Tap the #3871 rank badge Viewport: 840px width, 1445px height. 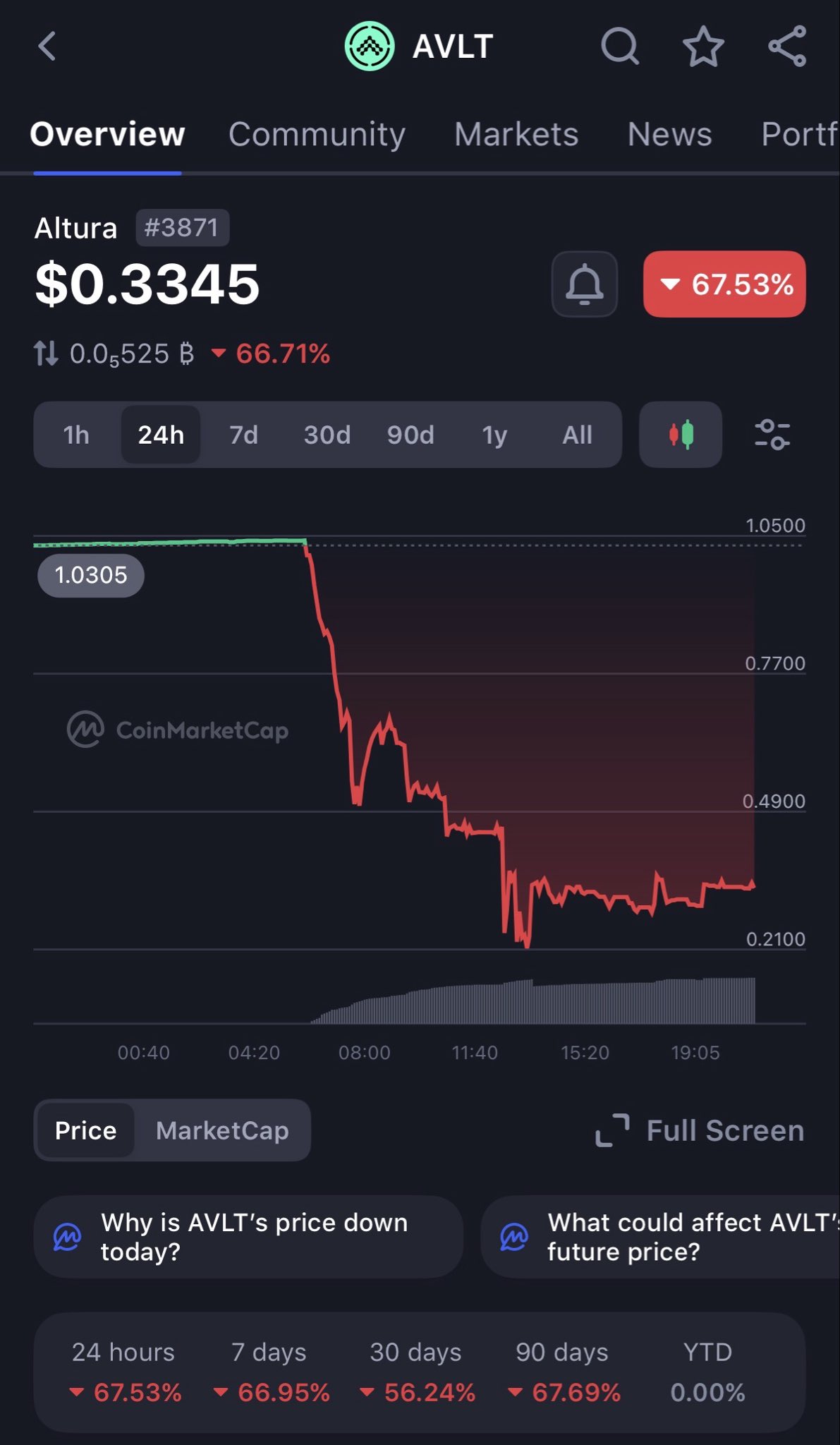point(182,228)
